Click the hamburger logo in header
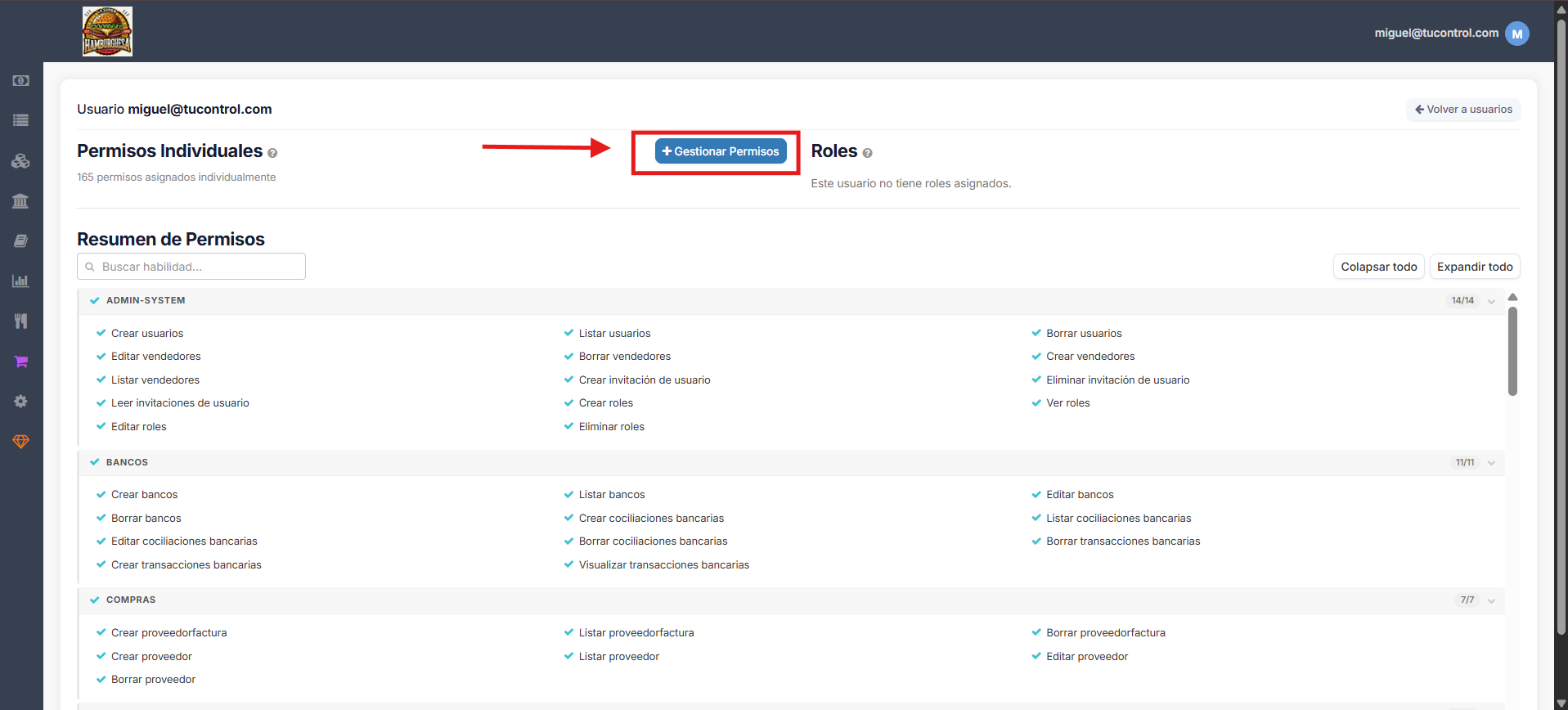 (x=107, y=31)
